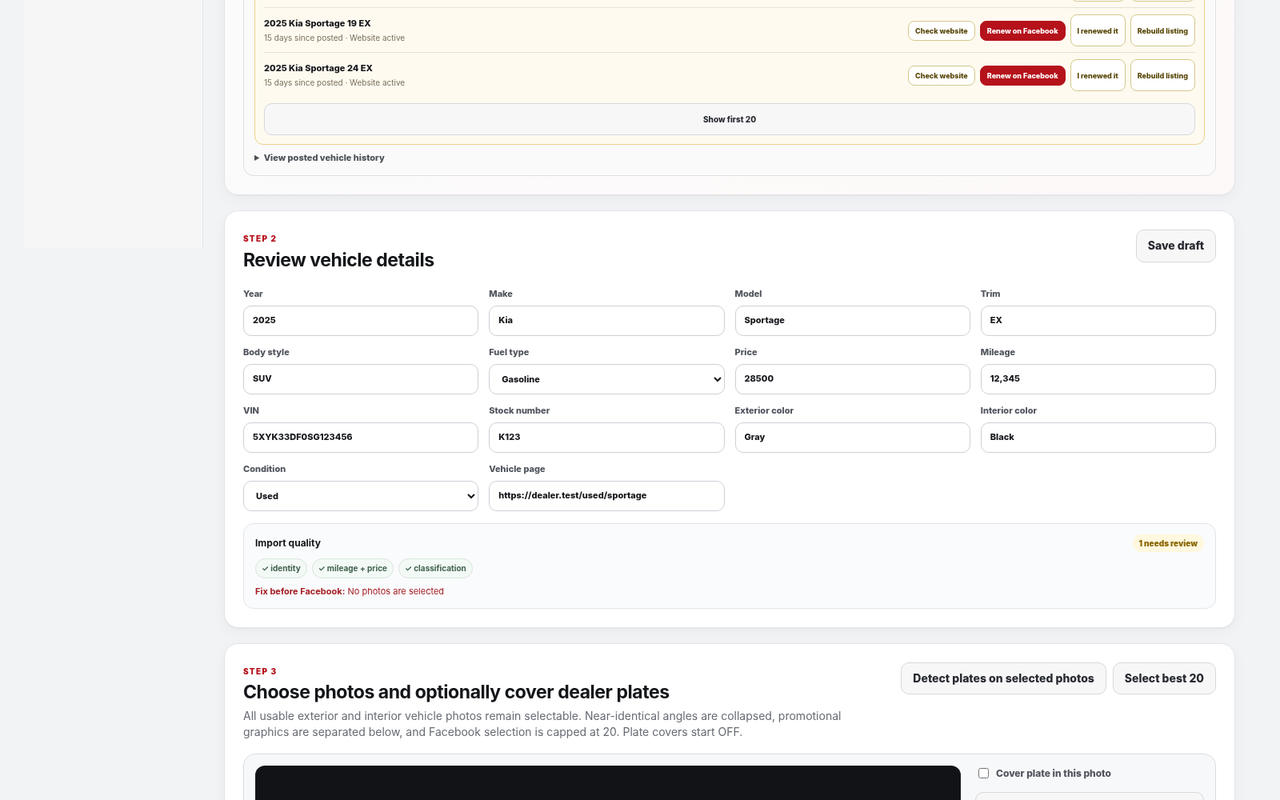Screen dimensions: 1280x800
Task: Click the Review vehicle details heading
Action: point(338,260)
